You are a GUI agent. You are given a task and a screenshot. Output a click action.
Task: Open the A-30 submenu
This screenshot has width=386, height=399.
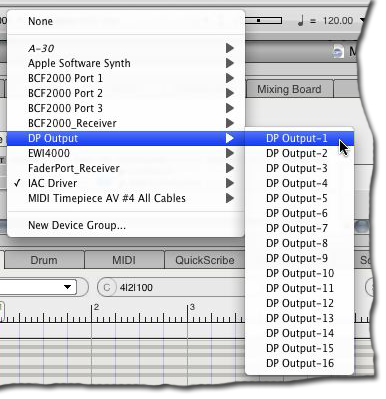(x=126, y=48)
